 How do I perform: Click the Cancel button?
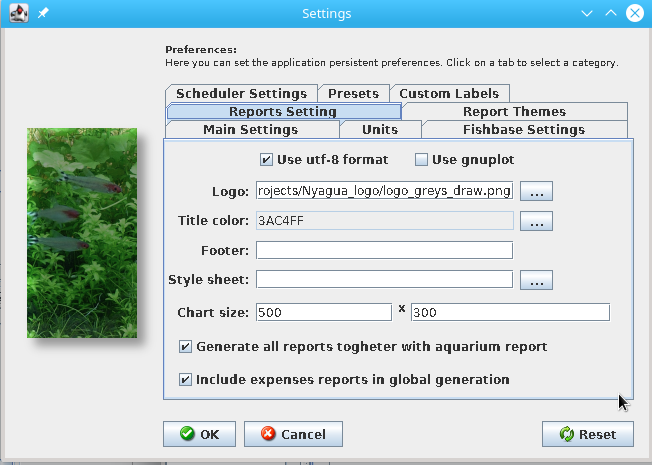click(x=293, y=434)
